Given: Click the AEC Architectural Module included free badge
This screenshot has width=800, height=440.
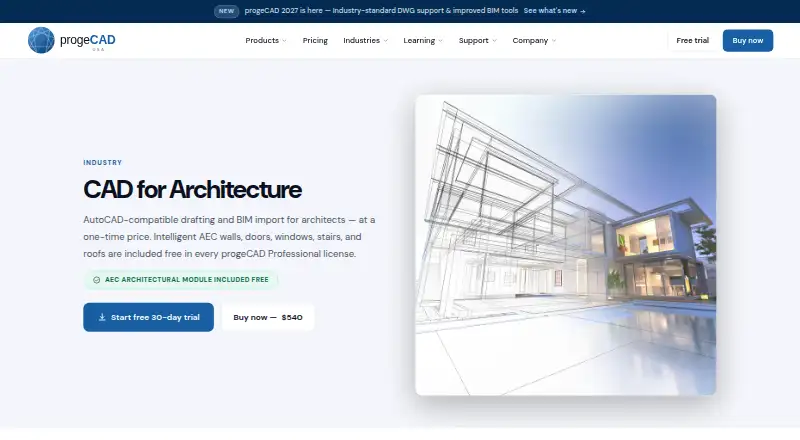Looking at the screenshot, I should pyautogui.click(x=181, y=280).
